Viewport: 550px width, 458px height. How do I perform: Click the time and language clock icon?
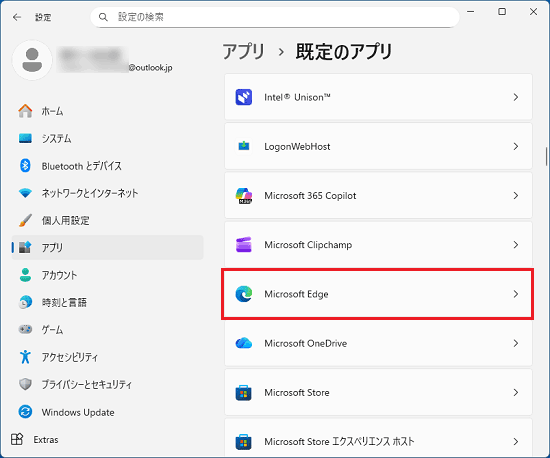click(x=25, y=302)
